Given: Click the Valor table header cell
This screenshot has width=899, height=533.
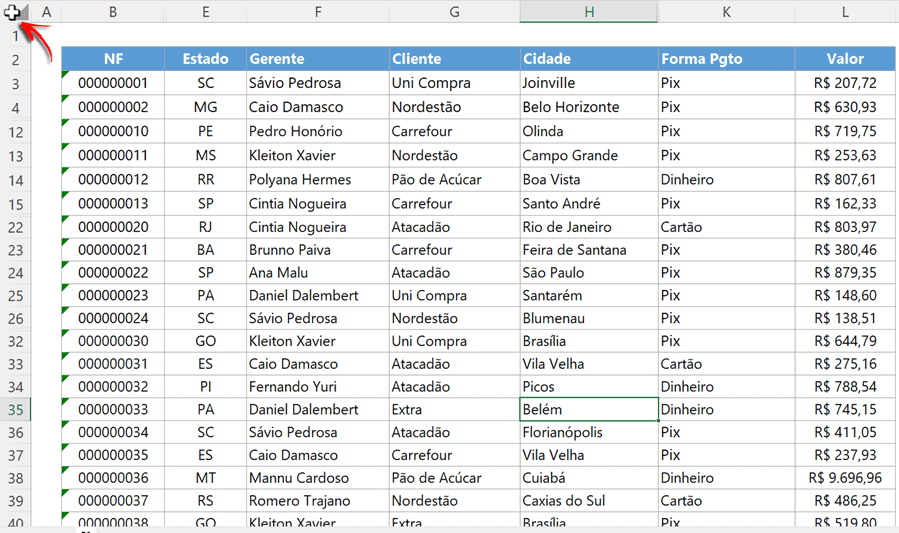Looking at the screenshot, I should 845,59.
